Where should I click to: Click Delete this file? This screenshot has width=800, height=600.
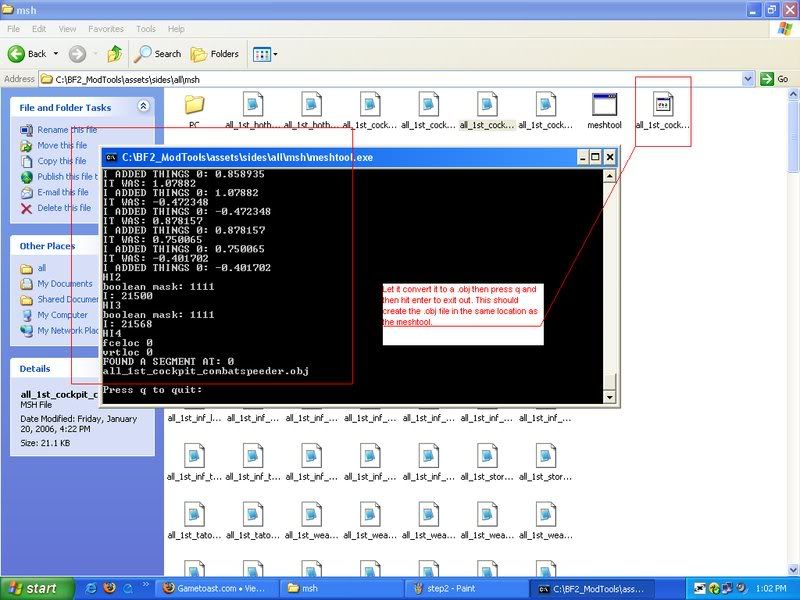(56, 208)
